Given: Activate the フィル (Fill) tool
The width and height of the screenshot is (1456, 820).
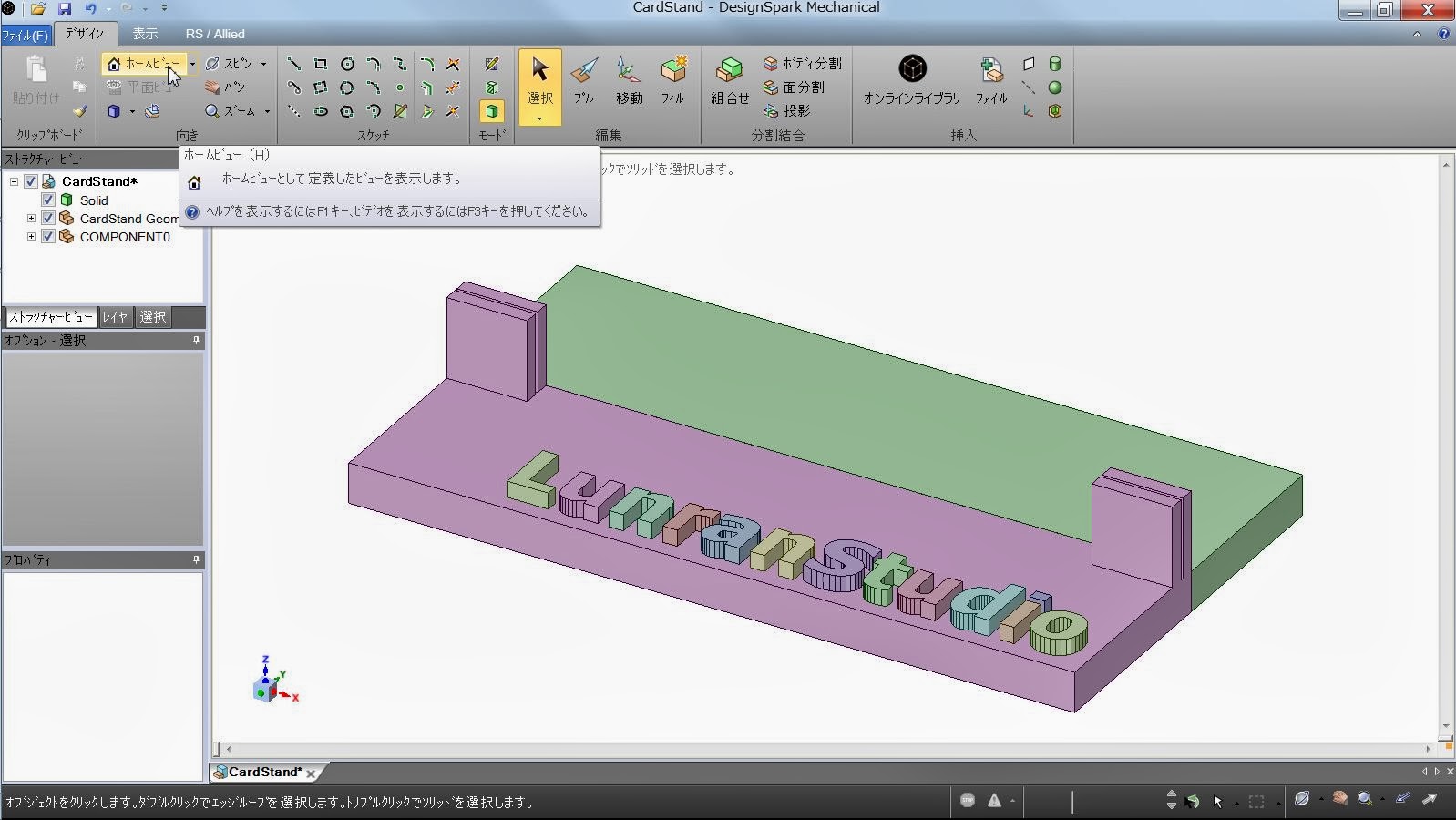Looking at the screenshot, I should click(x=672, y=81).
